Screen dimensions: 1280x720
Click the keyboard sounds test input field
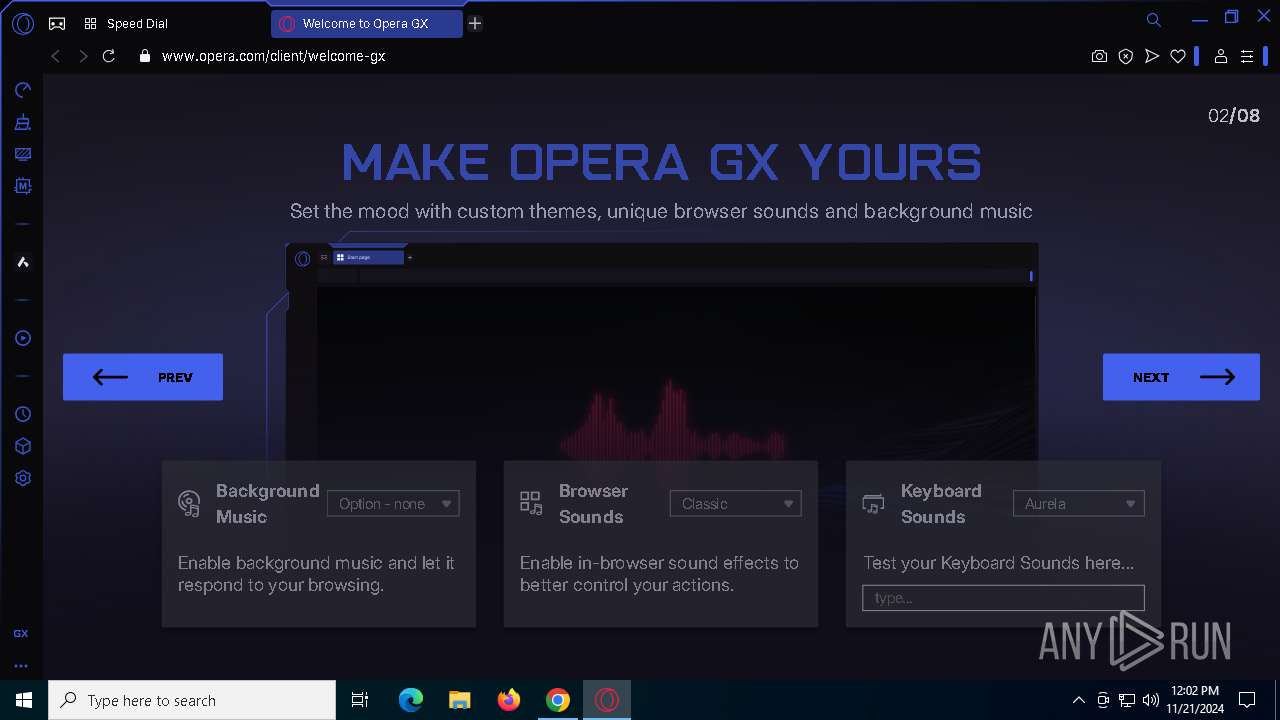pyautogui.click(x=1003, y=598)
